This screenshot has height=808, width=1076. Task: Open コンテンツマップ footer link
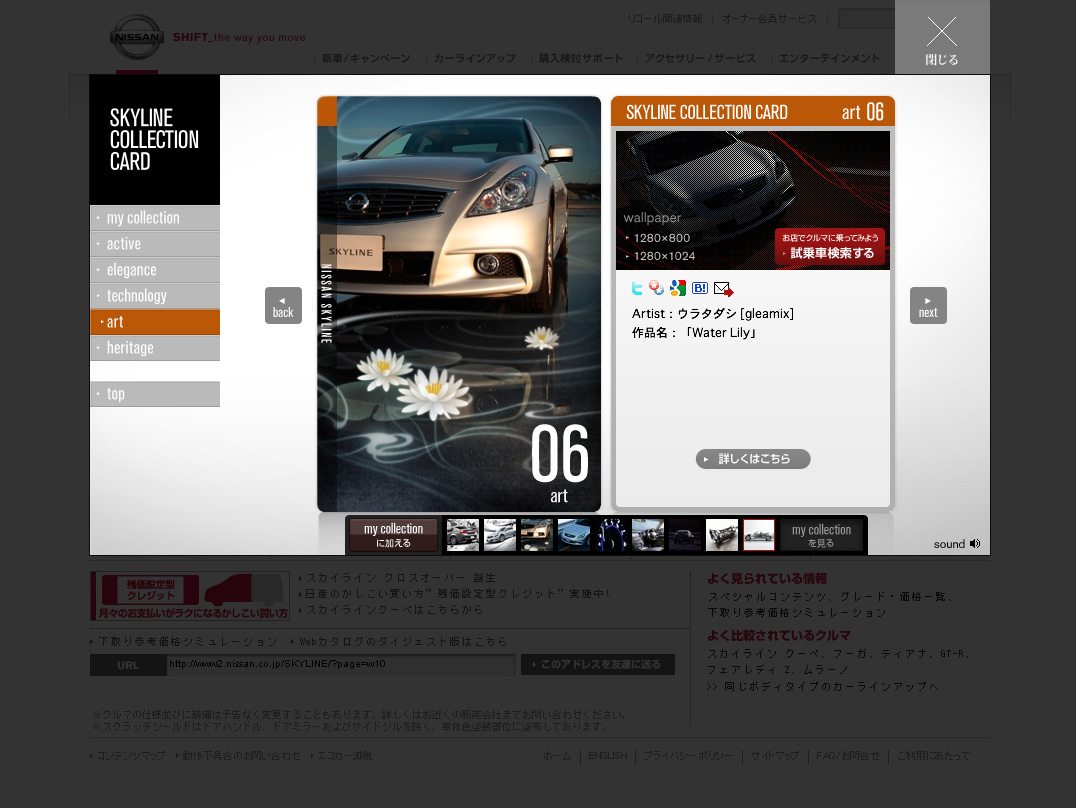pyautogui.click(x=130, y=755)
